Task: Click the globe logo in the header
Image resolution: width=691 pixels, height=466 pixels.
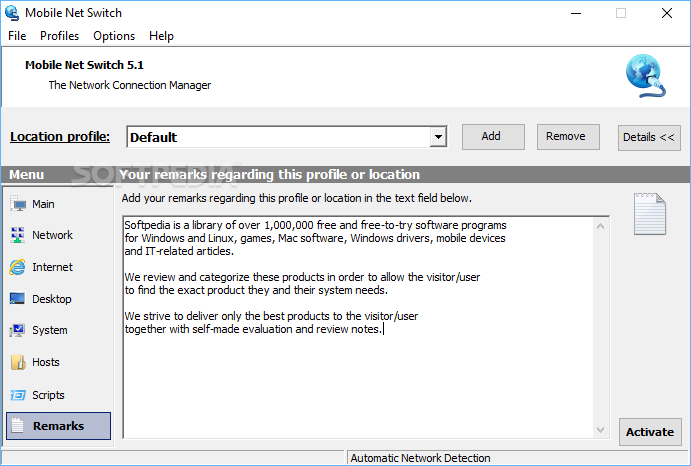Action: point(646,76)
